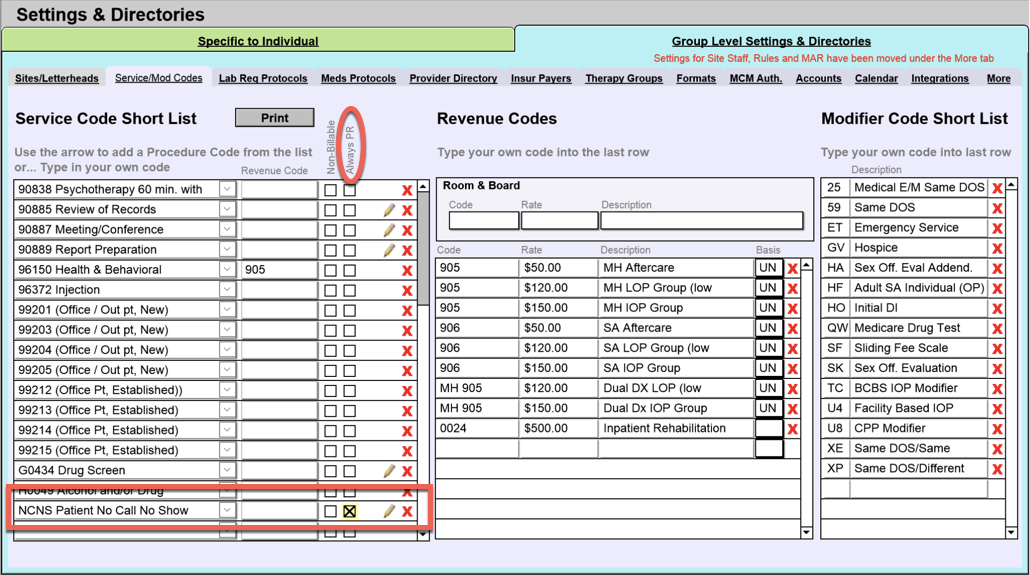The image size is (1030, 575).
Task: Open the Therapy Groups link
Action: pos(623,78)
